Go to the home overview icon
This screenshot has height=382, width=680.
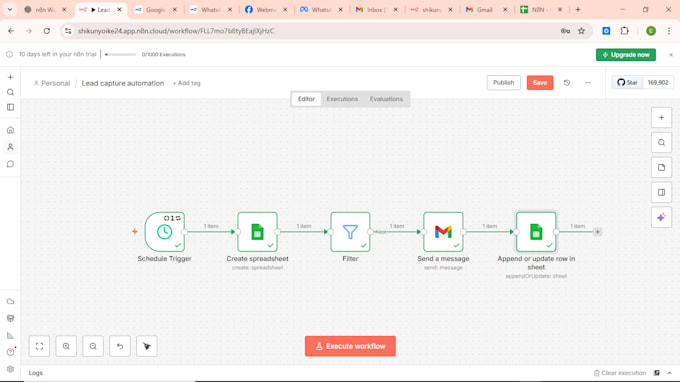[10, 130]
